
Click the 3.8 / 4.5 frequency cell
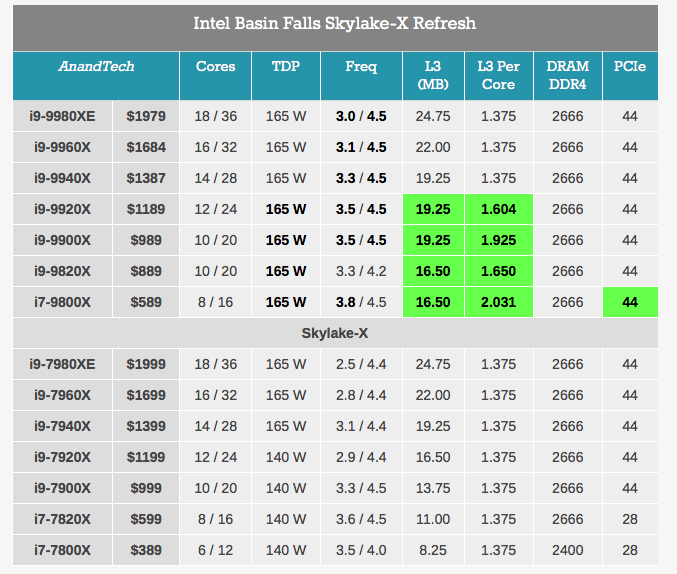361,302
